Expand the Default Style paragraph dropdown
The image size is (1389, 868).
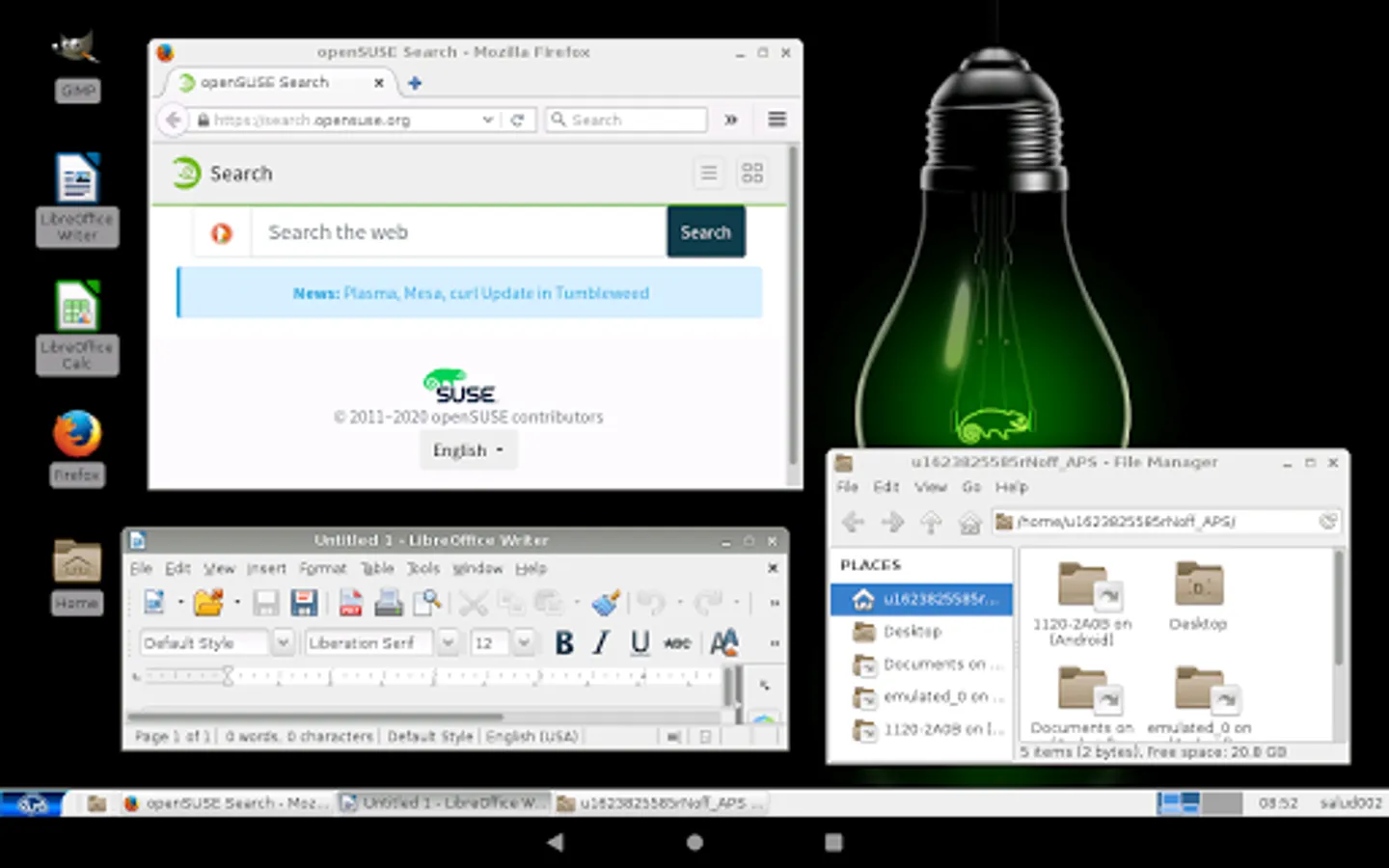[x=283, y=642]
